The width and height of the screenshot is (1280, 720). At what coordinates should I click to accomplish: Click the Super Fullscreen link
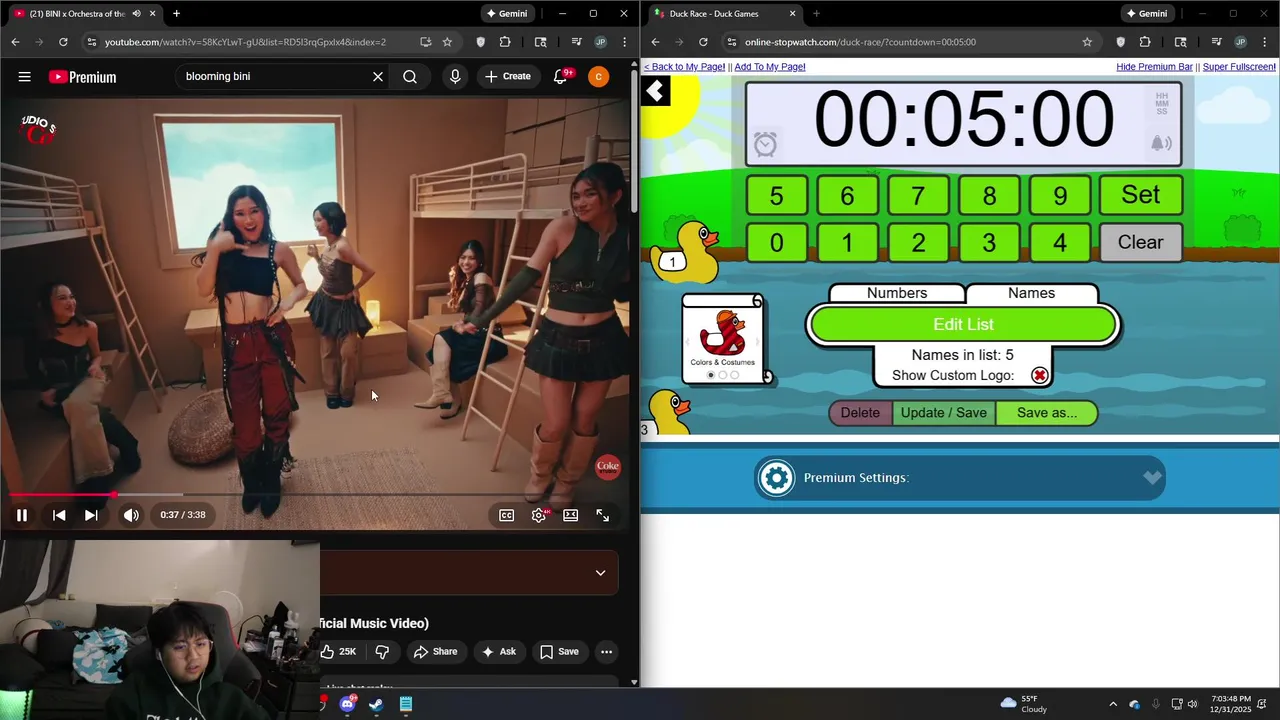1239,67
